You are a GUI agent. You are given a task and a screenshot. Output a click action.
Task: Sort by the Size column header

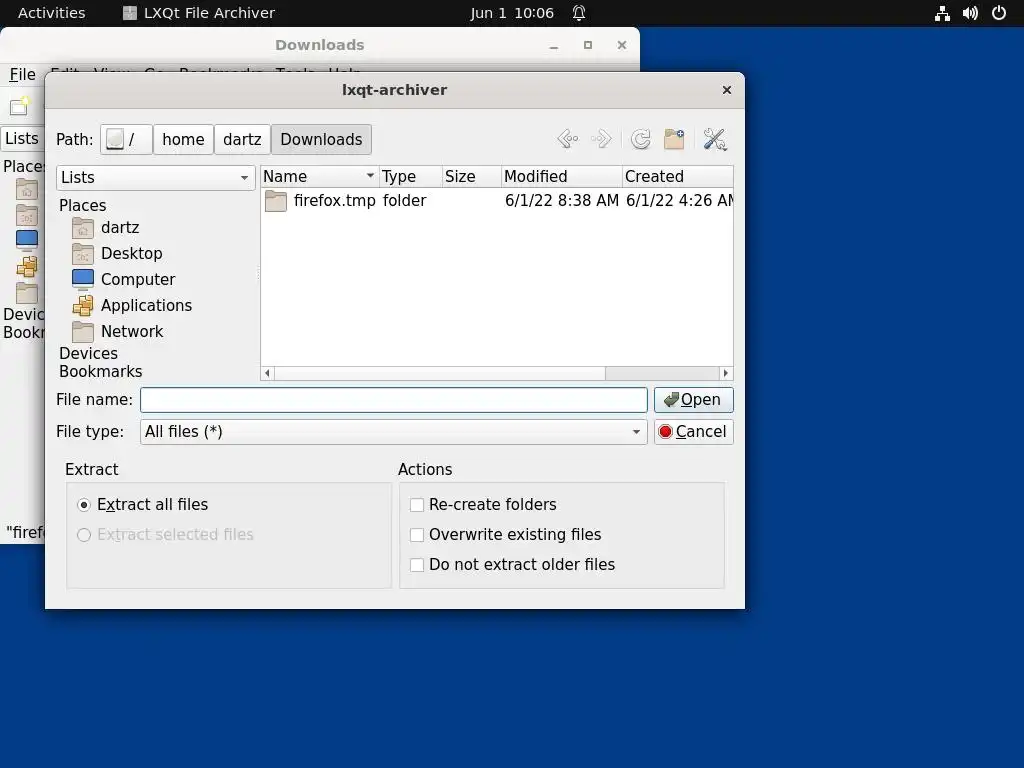pyautogui.click(x=472, y=176)
